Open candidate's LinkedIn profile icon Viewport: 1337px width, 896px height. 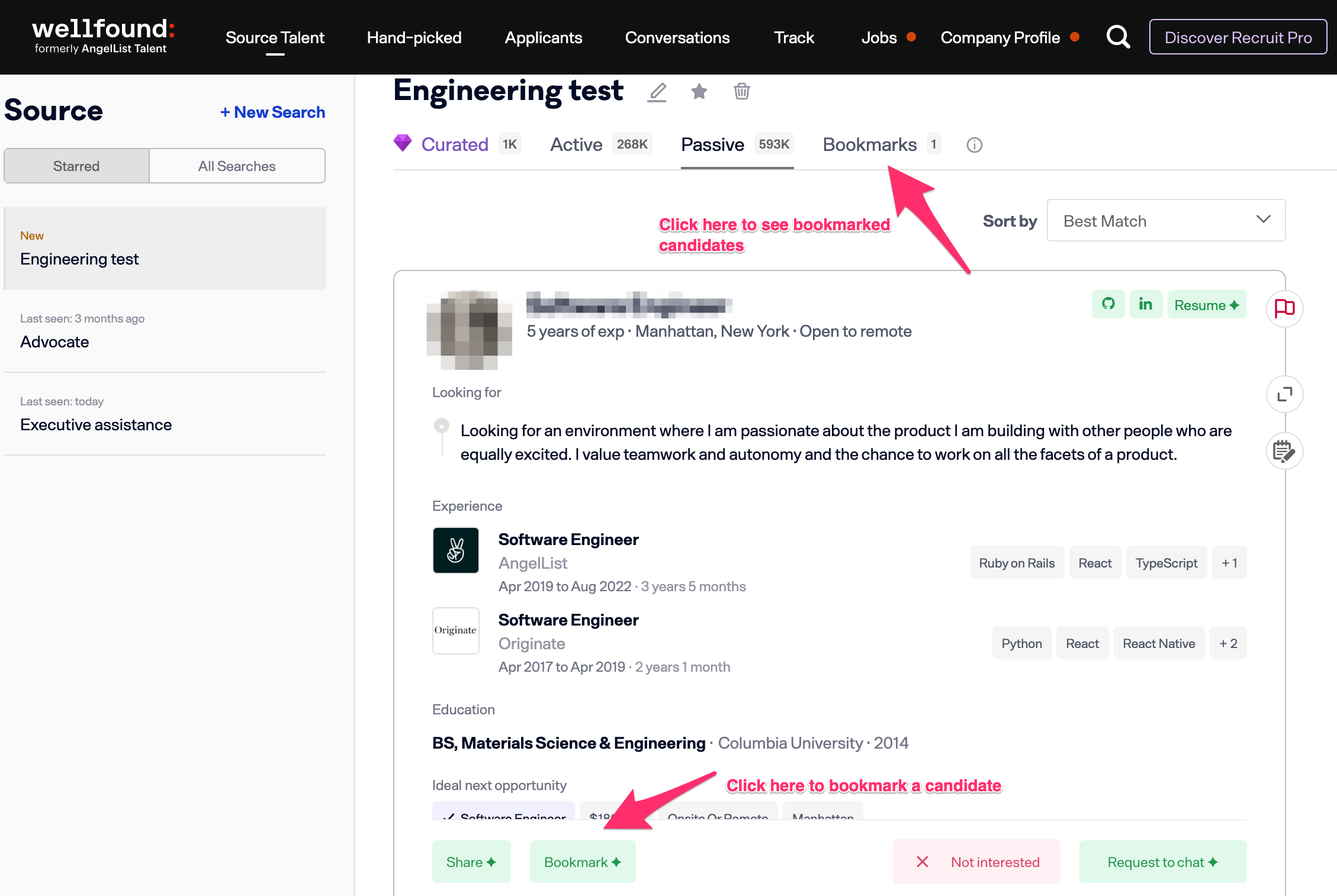(1145, 304)
